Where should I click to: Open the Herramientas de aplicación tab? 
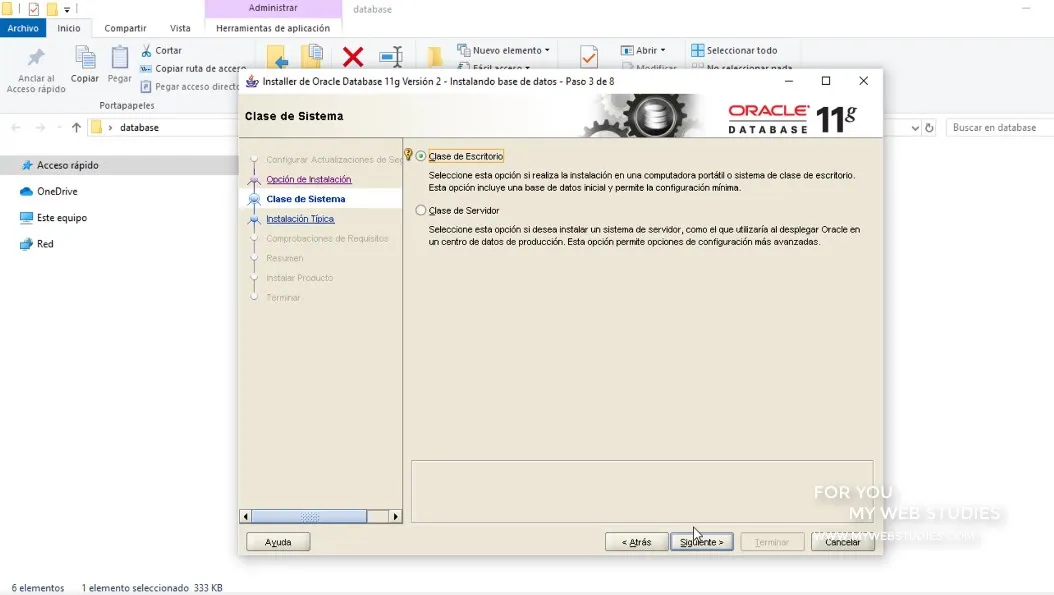pyautogui.click(x=273, y=28)
